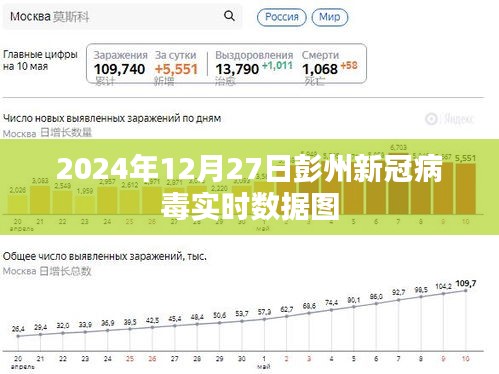Screen dimensions: 499x374
Task: Click red date 25 on total infections axis
Action: [130, 359]
